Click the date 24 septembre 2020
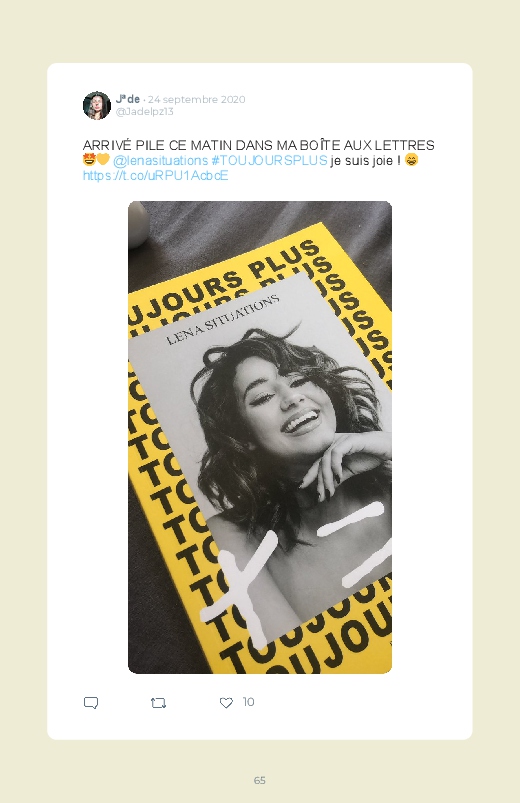This screenshot has width=520, height=803. tap(196, 99)
